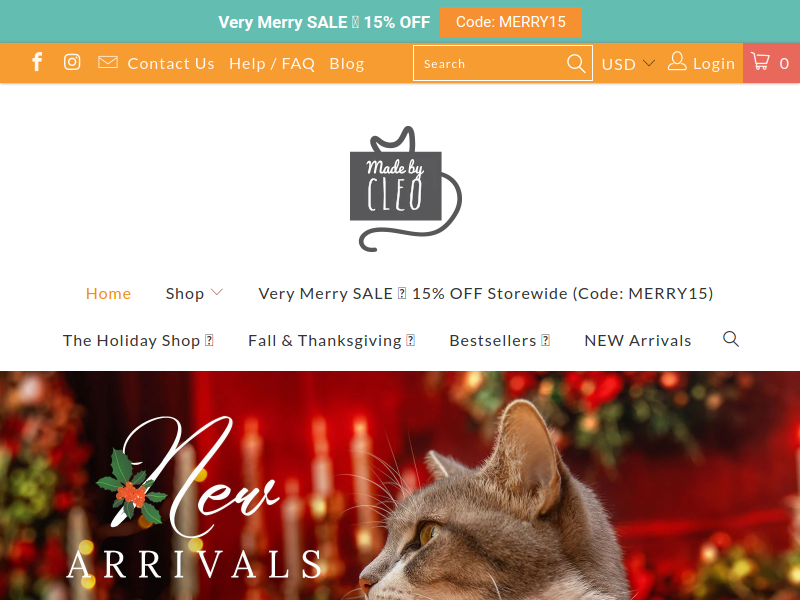Open the Shop navigation menu
This screenshot has width=800, height=600.
185,293
